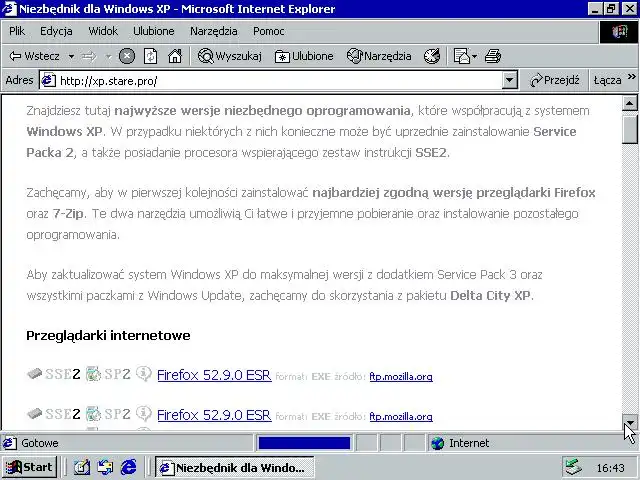This screenshot has width=640, height=480.
Task: Expand the address bar dropdown list
Action: (x=509, y=80)
